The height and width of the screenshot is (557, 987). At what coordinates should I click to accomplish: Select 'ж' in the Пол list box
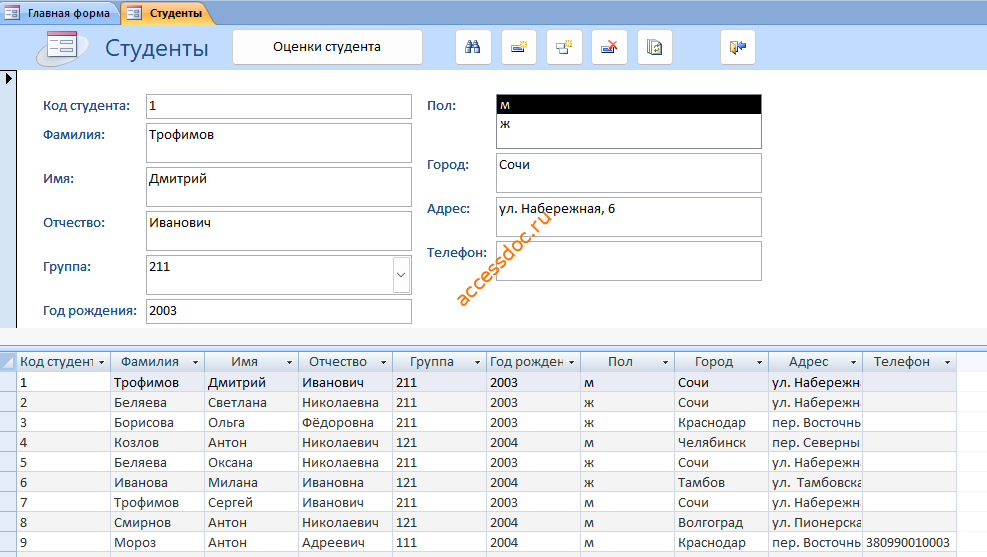[x=628, y=124]
